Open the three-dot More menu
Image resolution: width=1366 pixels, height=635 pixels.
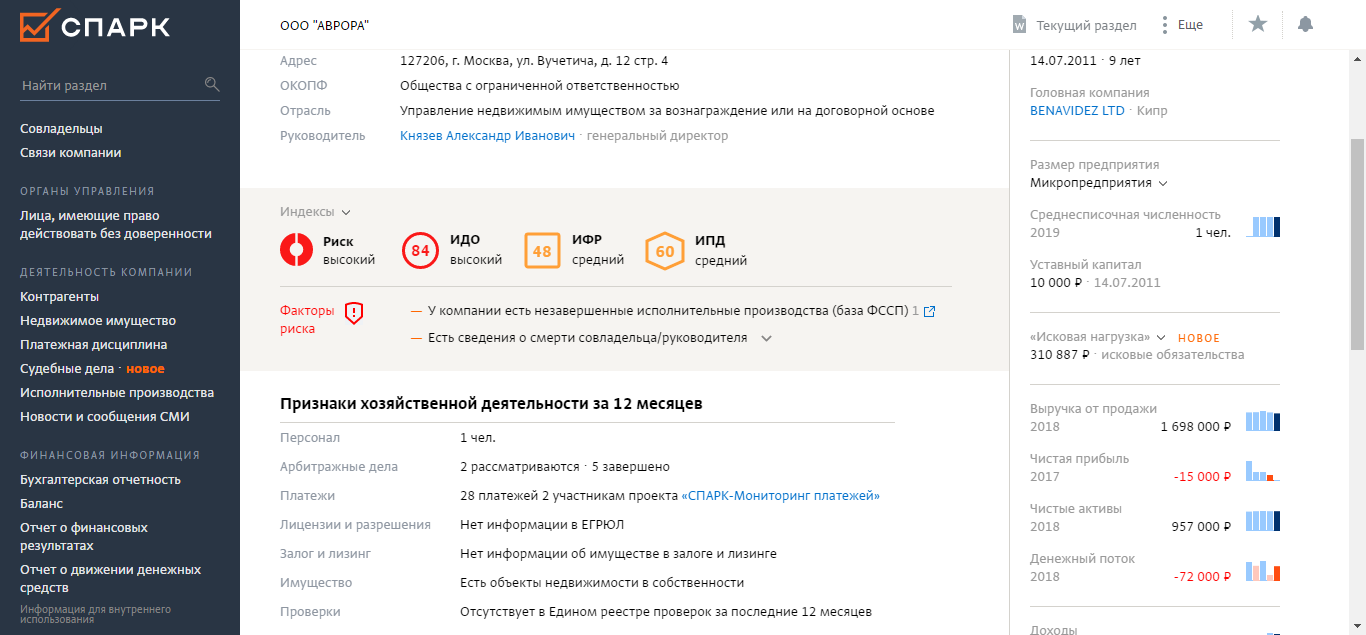pyautogui.click(x=1165, y=25)
